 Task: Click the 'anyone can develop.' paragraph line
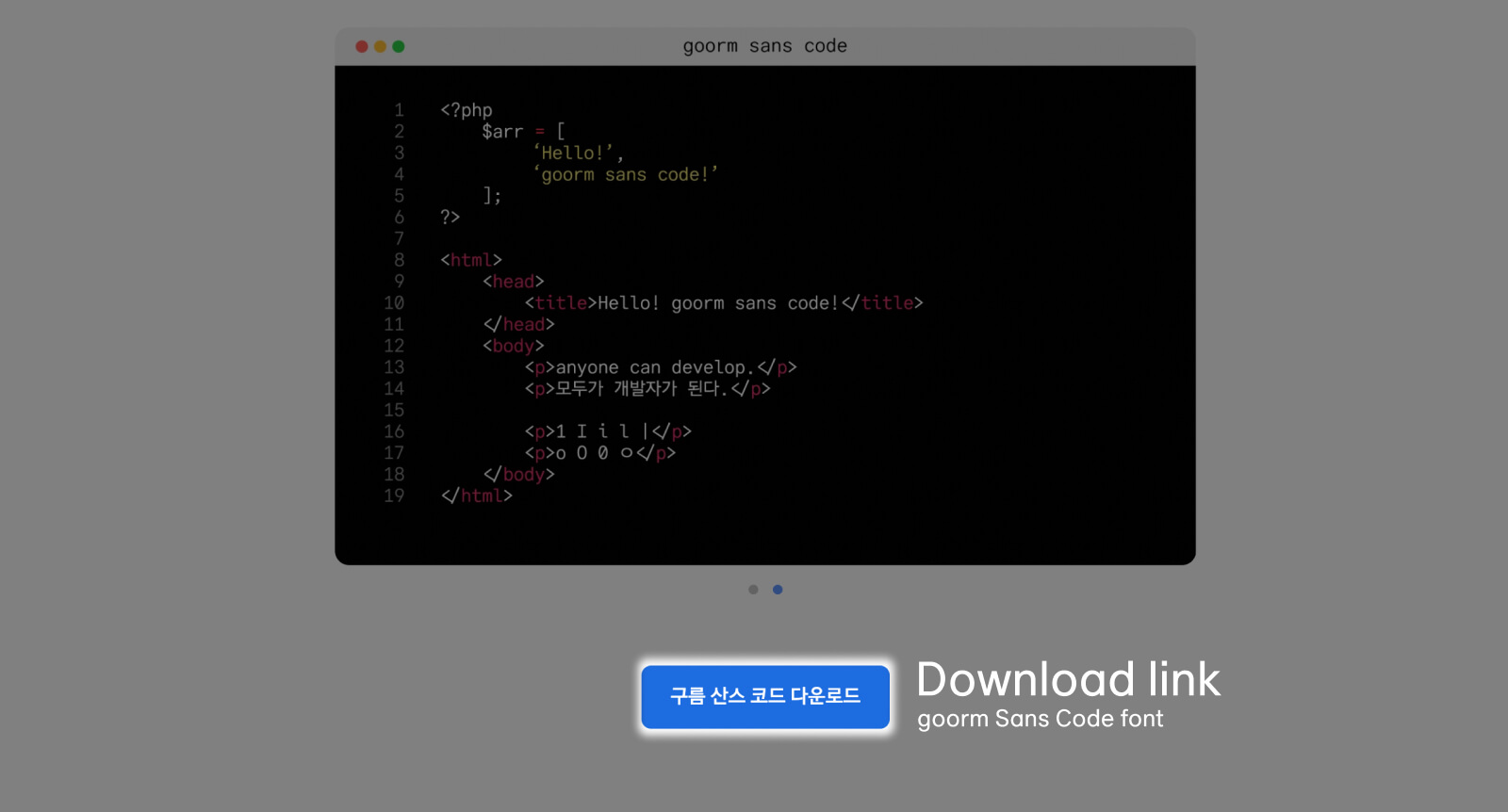661,367
